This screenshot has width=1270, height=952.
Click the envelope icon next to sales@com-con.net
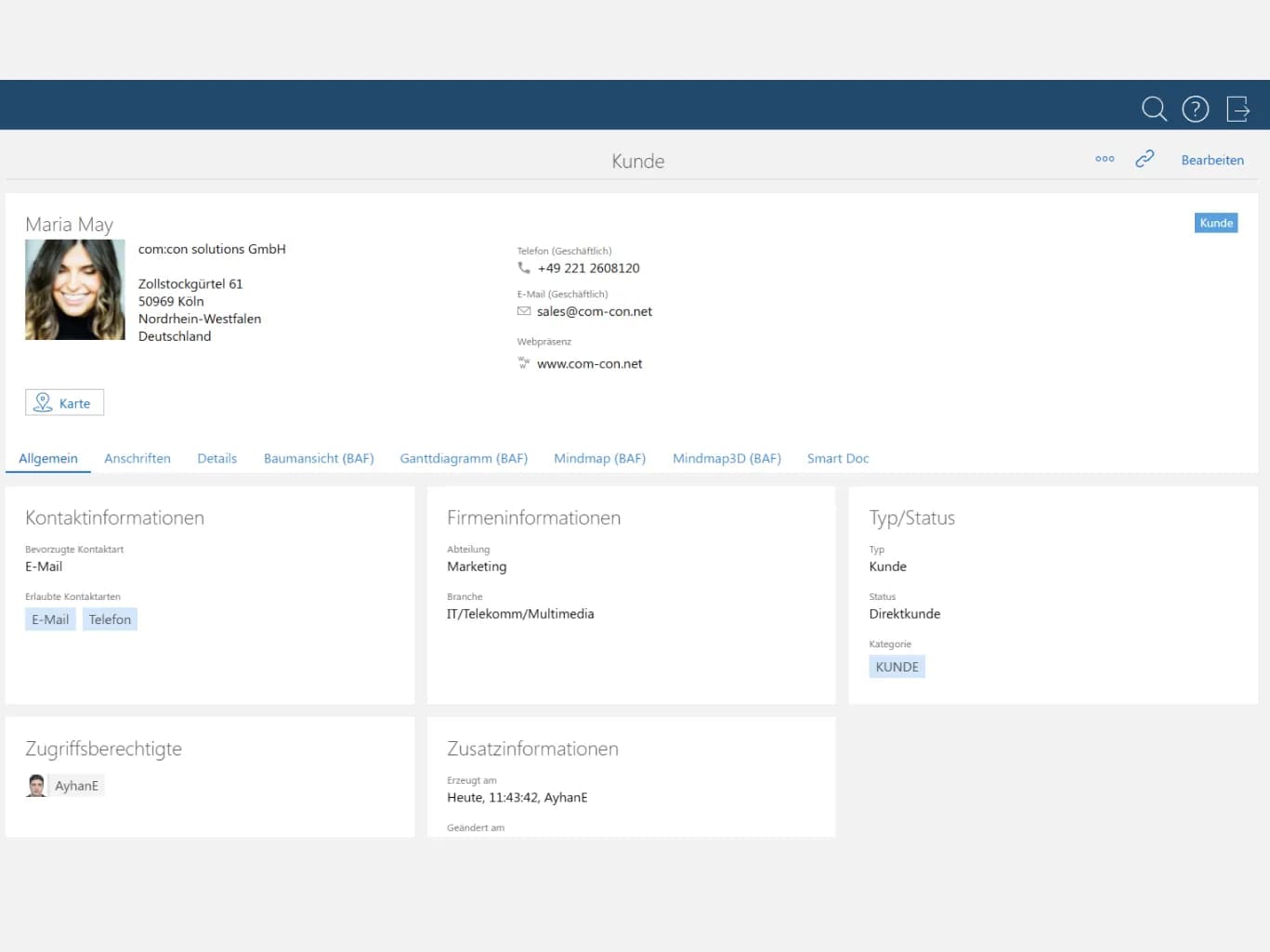[524, 311]
